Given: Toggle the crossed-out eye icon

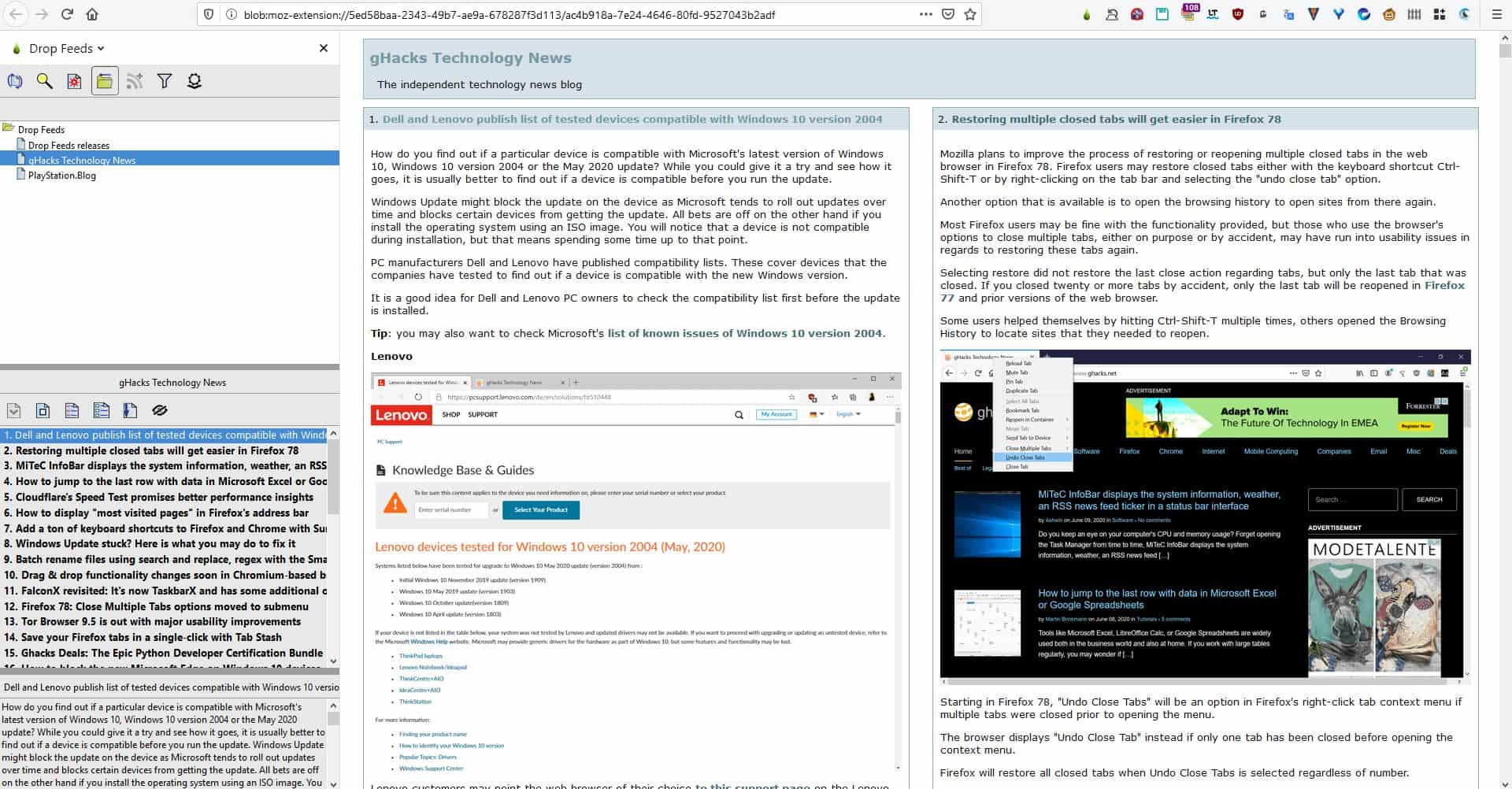Looking at the screenshot, I should [160, 410].
